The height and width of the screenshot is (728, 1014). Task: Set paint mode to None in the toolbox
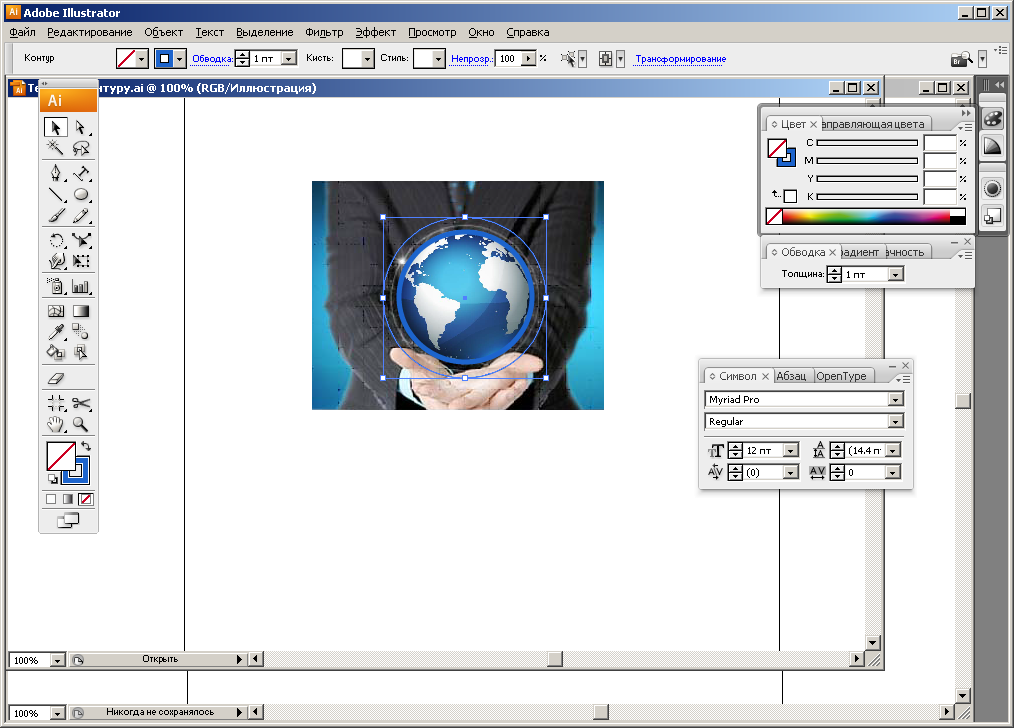[x=85, y=499]
